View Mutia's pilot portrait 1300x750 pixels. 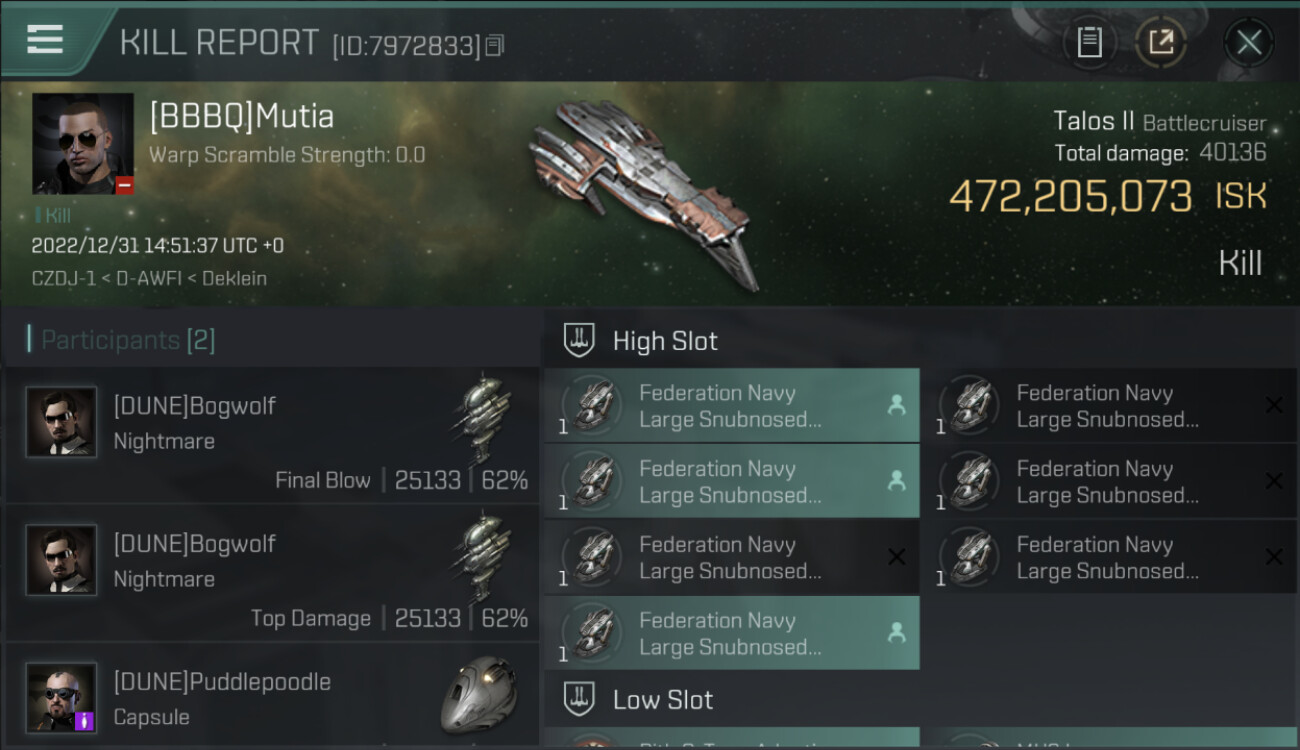coord(83,144)
